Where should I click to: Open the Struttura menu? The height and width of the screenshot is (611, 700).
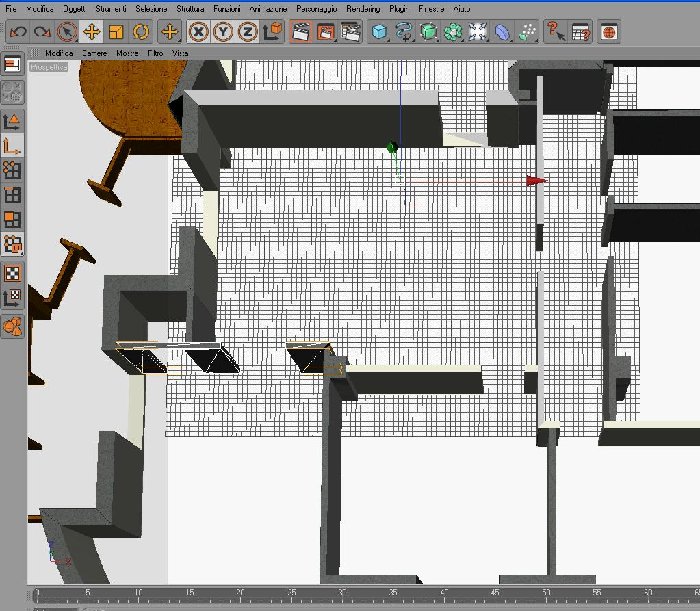[x=190, y=8]
